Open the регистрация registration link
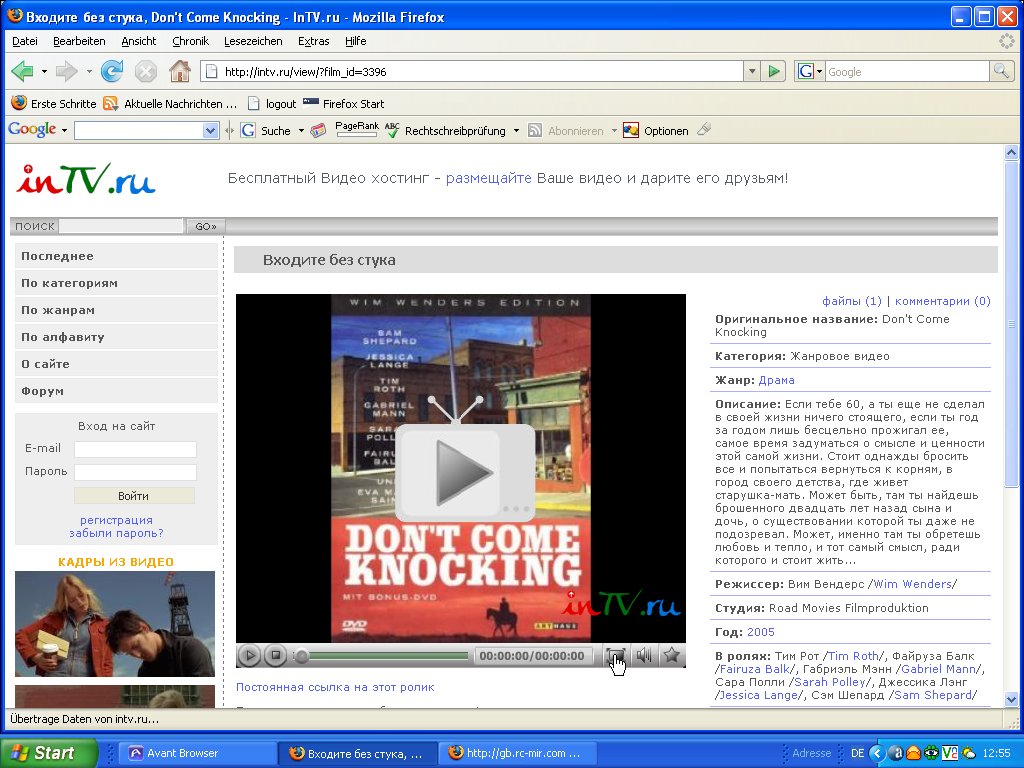Image resolution: width=1024 pixels, height=768 pixels. click(x=116, y=520)
